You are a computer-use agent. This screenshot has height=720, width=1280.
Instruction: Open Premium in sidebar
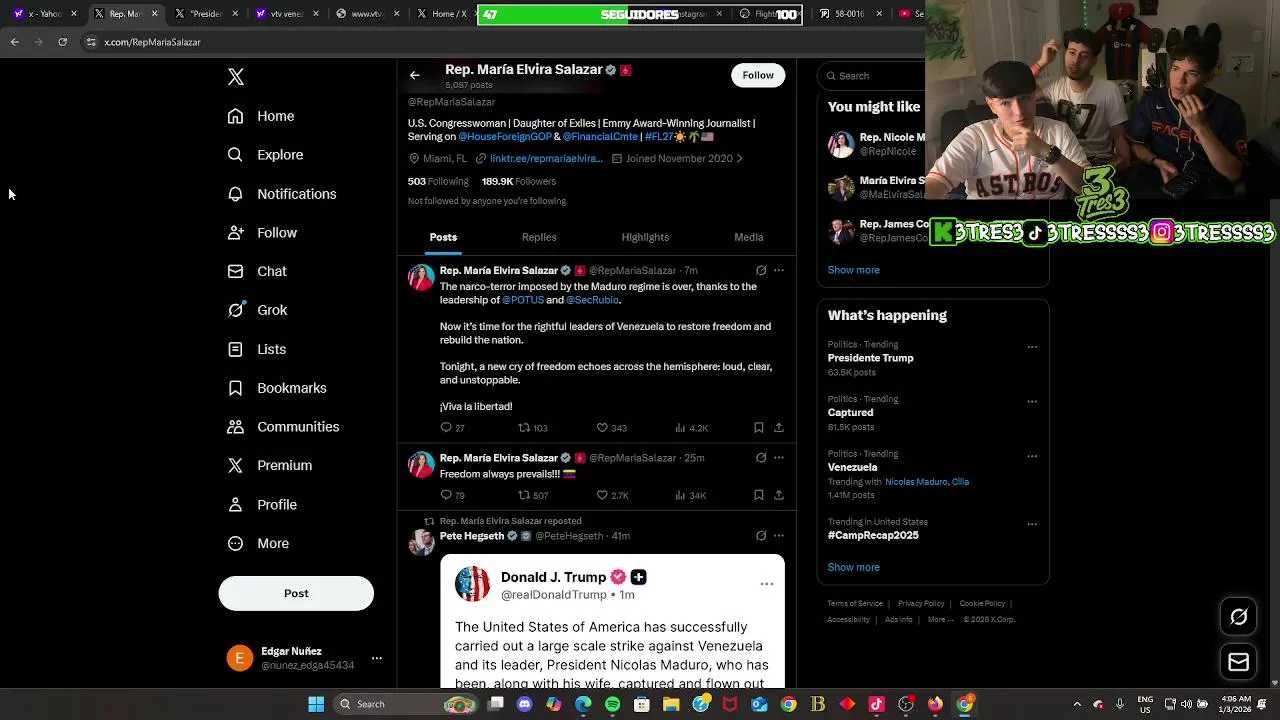click(x=270, y=465)
